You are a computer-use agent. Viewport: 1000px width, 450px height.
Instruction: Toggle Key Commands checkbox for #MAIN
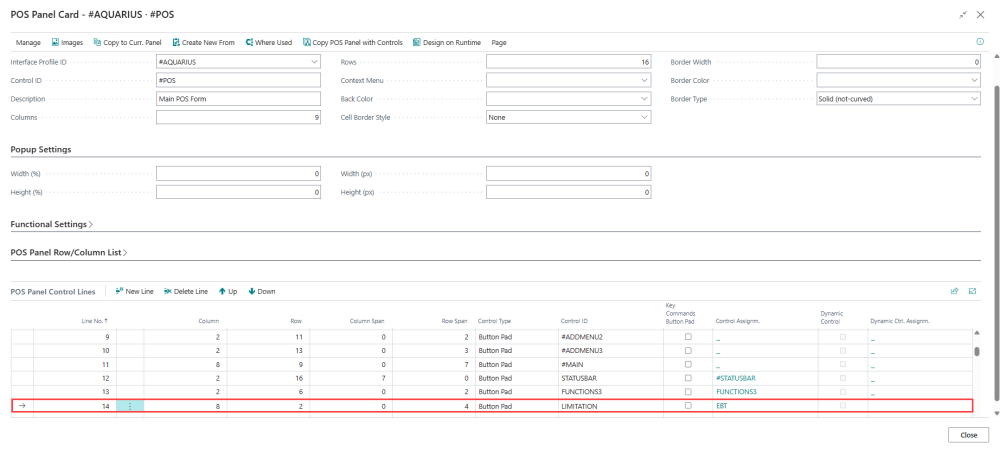coord(688,365)
